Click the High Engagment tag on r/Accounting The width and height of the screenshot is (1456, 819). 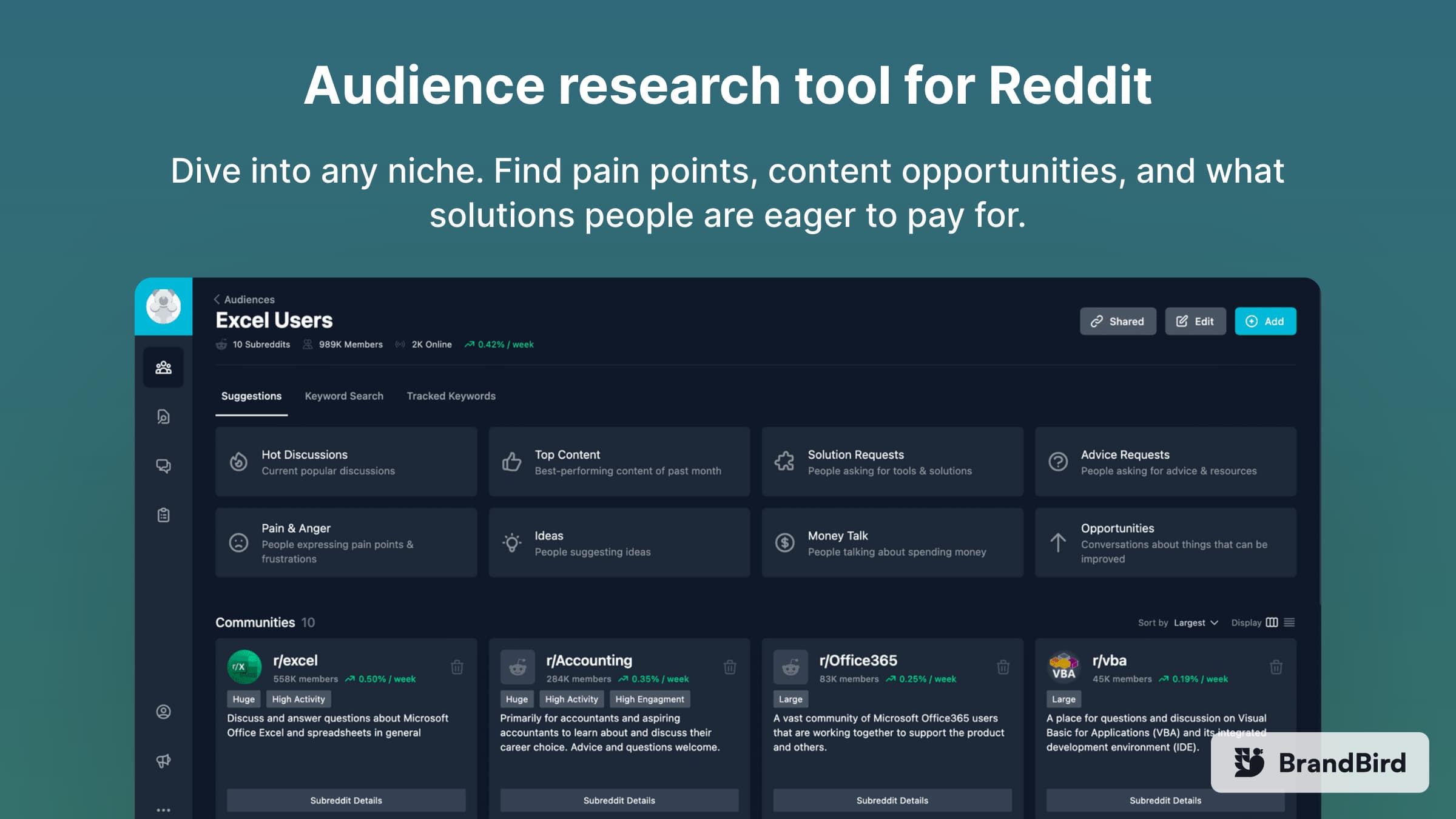pyautogui.click(x=650, y=699)
